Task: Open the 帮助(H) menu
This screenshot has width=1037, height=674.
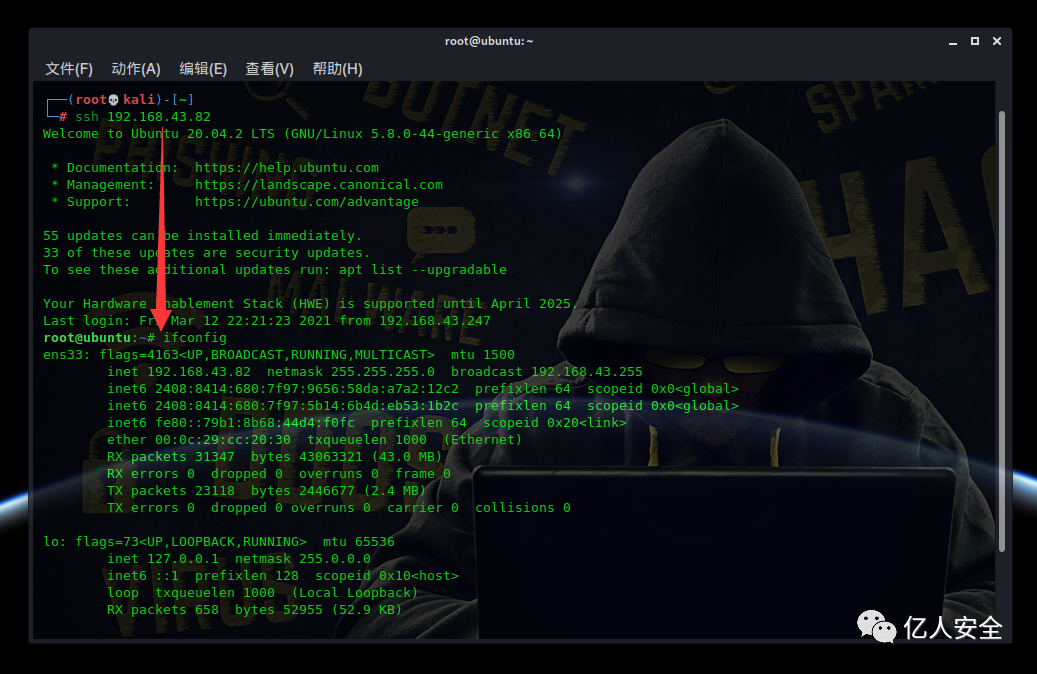Action: (337, 69)
